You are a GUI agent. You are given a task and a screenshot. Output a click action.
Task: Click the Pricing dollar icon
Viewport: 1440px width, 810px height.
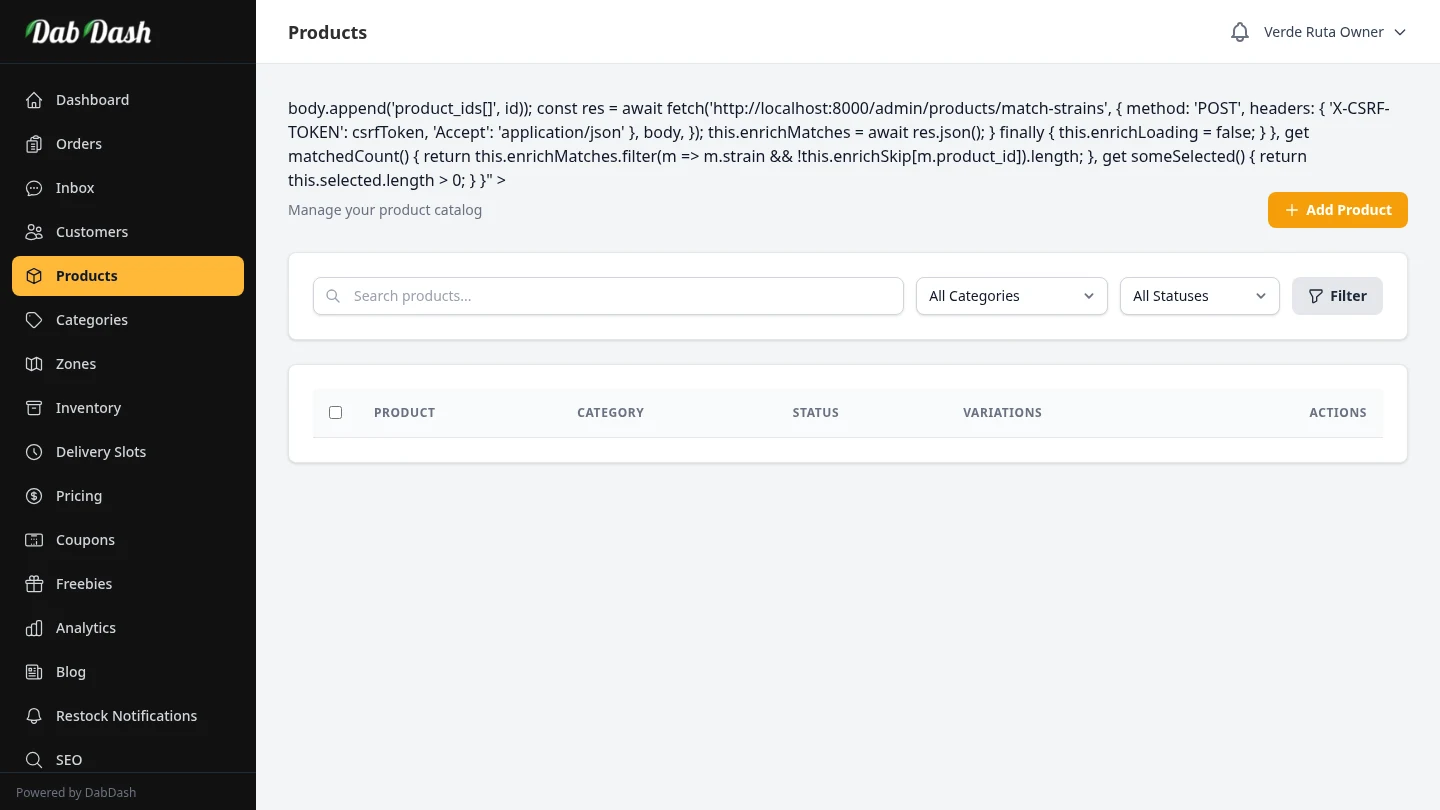pos(34,496)
